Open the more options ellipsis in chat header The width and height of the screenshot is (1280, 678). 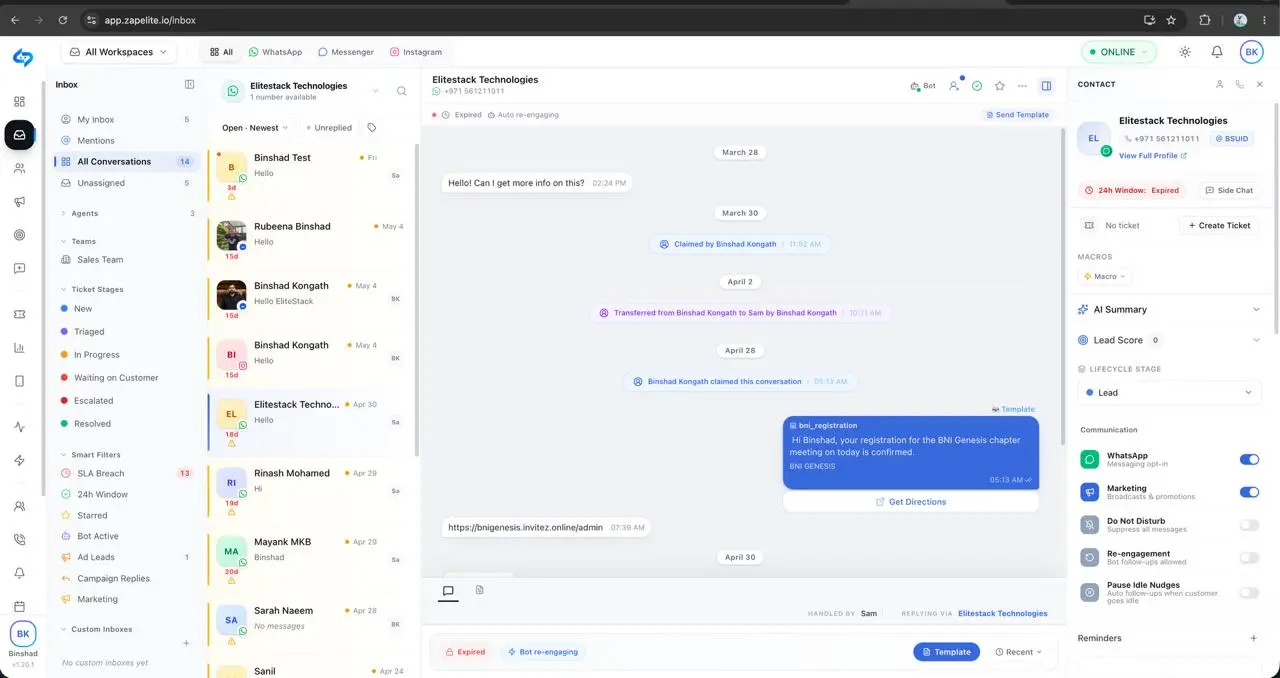(1022, 86)
